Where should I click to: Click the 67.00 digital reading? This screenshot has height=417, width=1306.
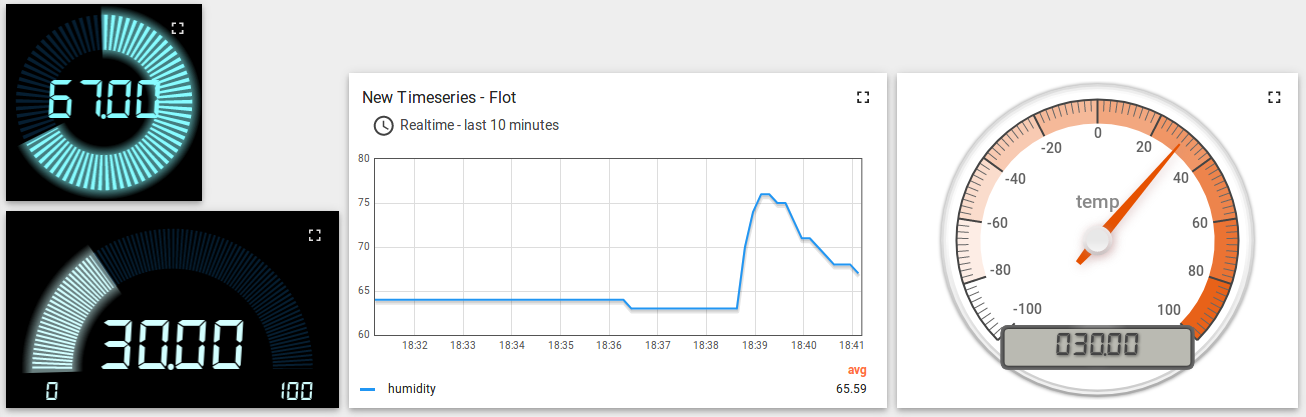(x=104, y=101)
